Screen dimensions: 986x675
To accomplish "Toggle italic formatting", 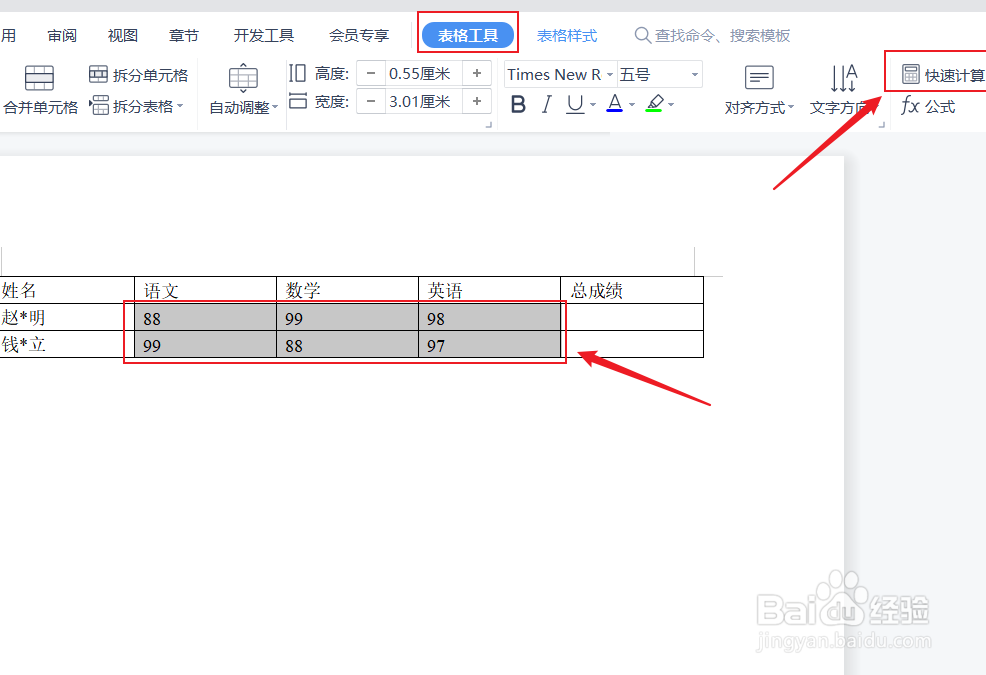I will point(545,103).
